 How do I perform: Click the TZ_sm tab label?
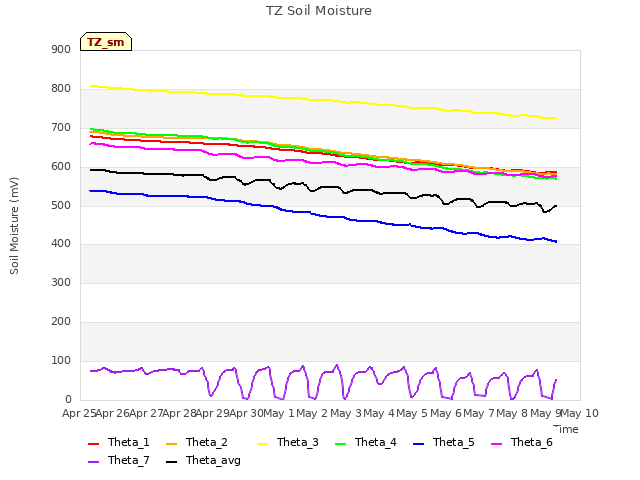click(x=106, y=42)
